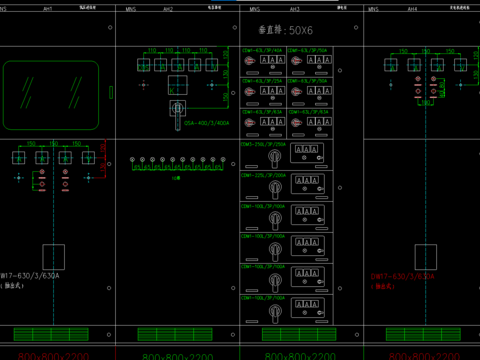Click the small green door handle beside the window
This screenshot has width=480, height=360.
click(x=111, y=92)
